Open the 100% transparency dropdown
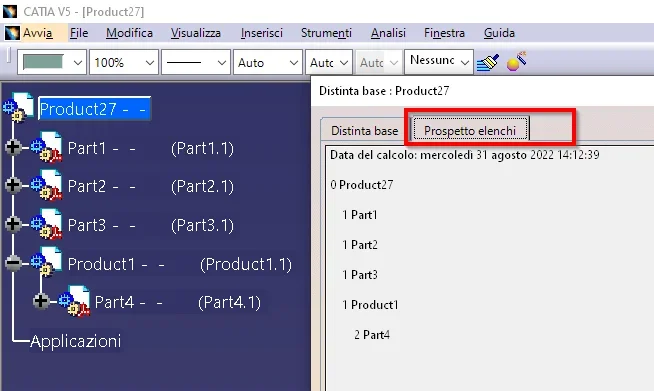654x391 pixels. tap(149, 63)
